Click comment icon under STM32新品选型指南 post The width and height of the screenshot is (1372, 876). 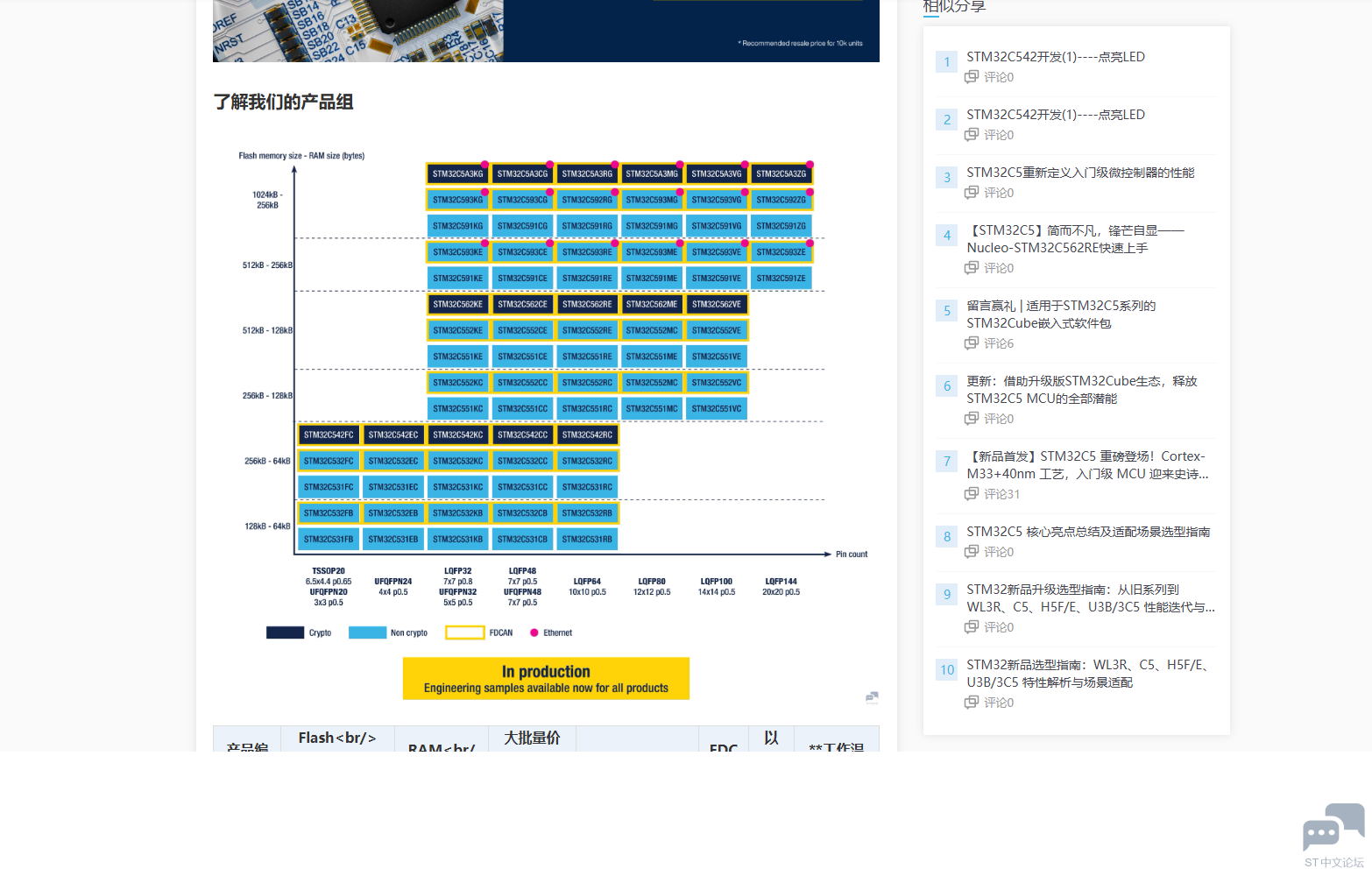(972, 703)
